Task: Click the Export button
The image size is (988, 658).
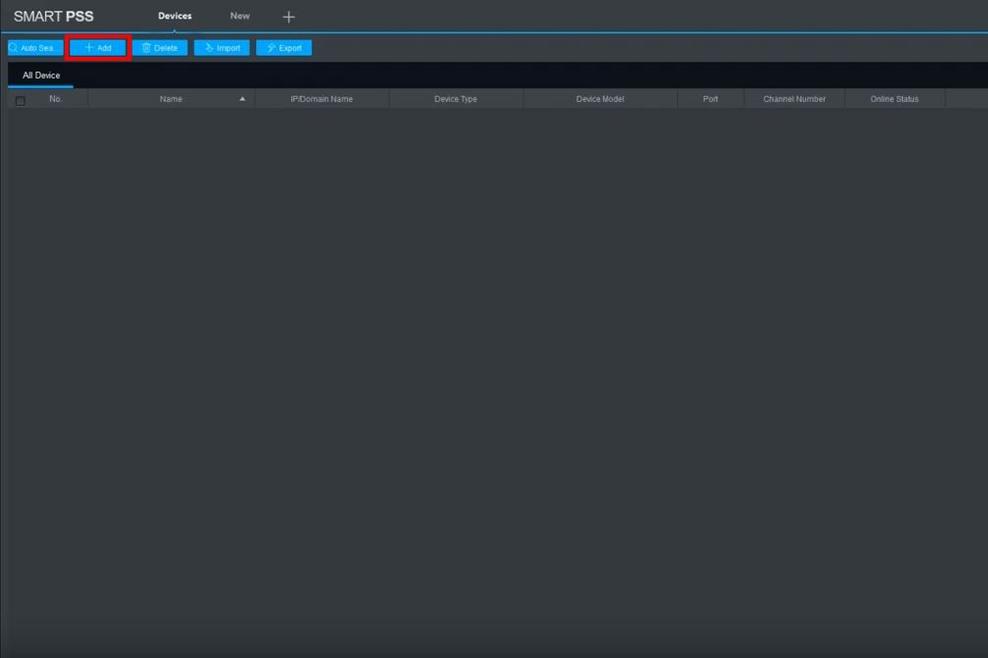Action: point(284,48)
